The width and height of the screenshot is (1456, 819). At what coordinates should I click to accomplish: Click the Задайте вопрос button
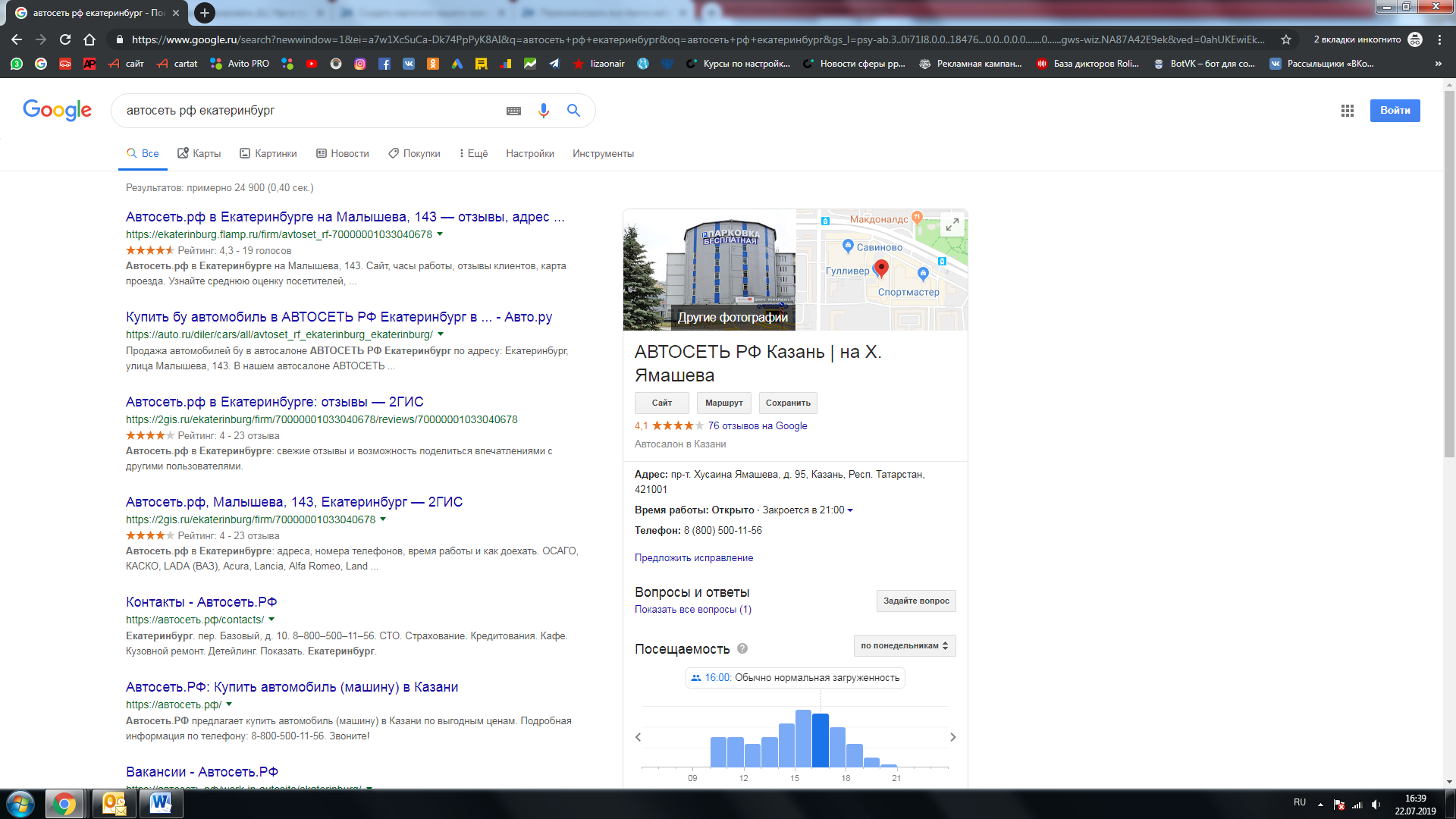pos(916,601)
